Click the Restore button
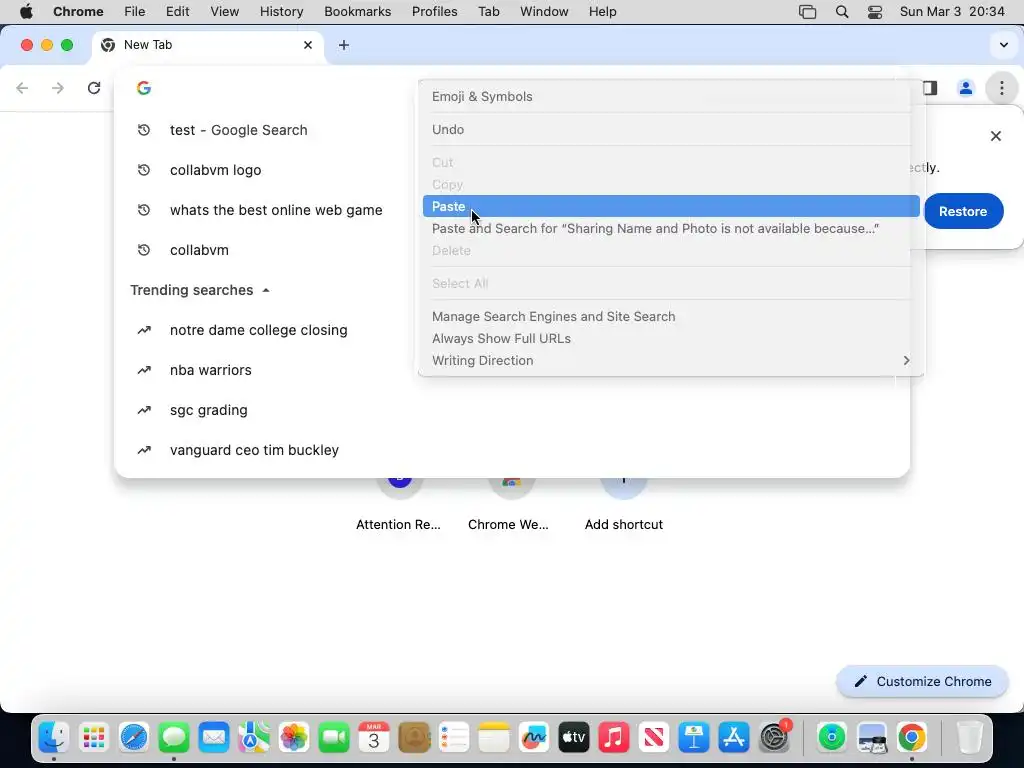 (963, 211)
